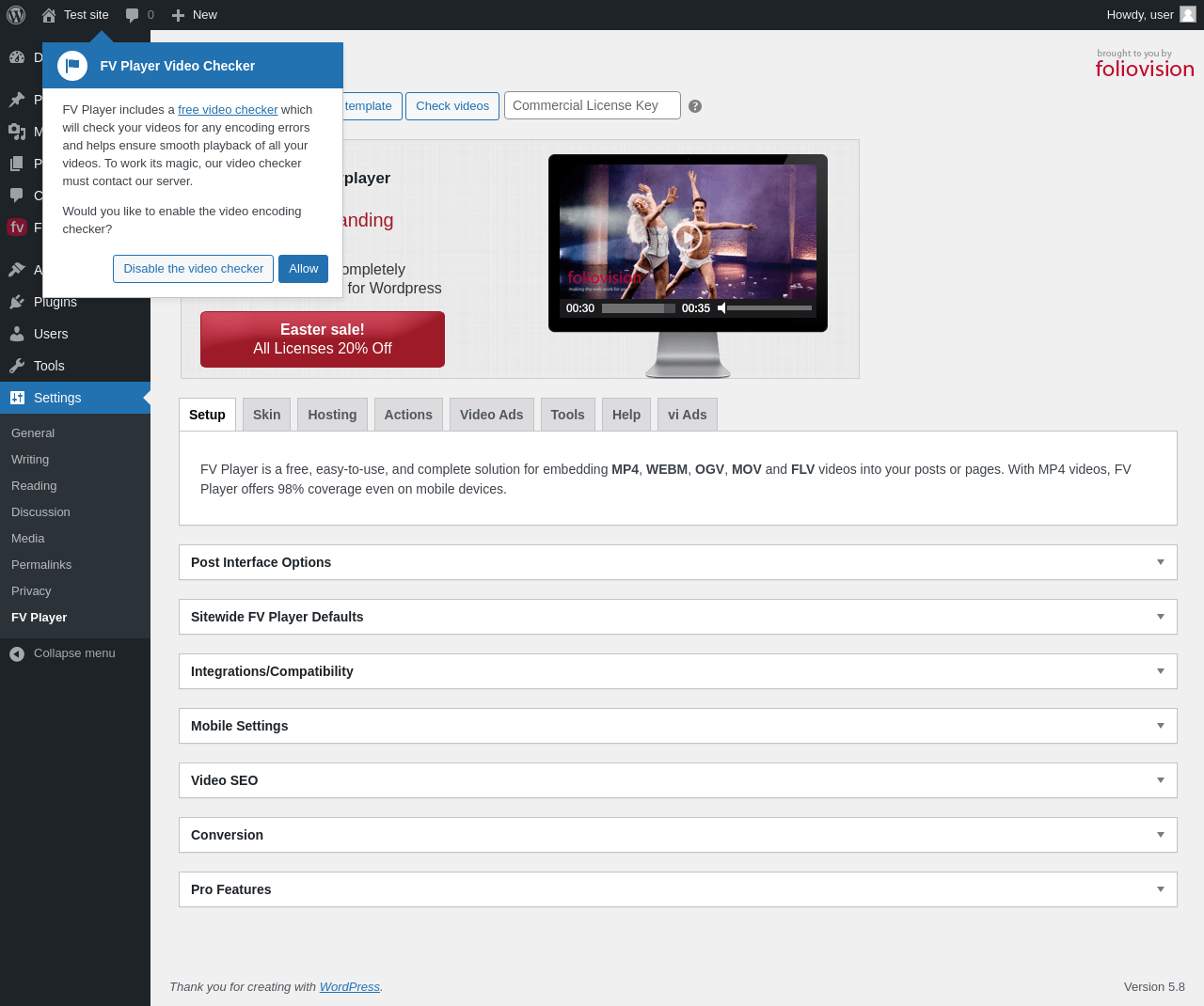Open the comments bubble in the admin bar
Screen dimensions: 1204x1006
(x=133, y=15)
